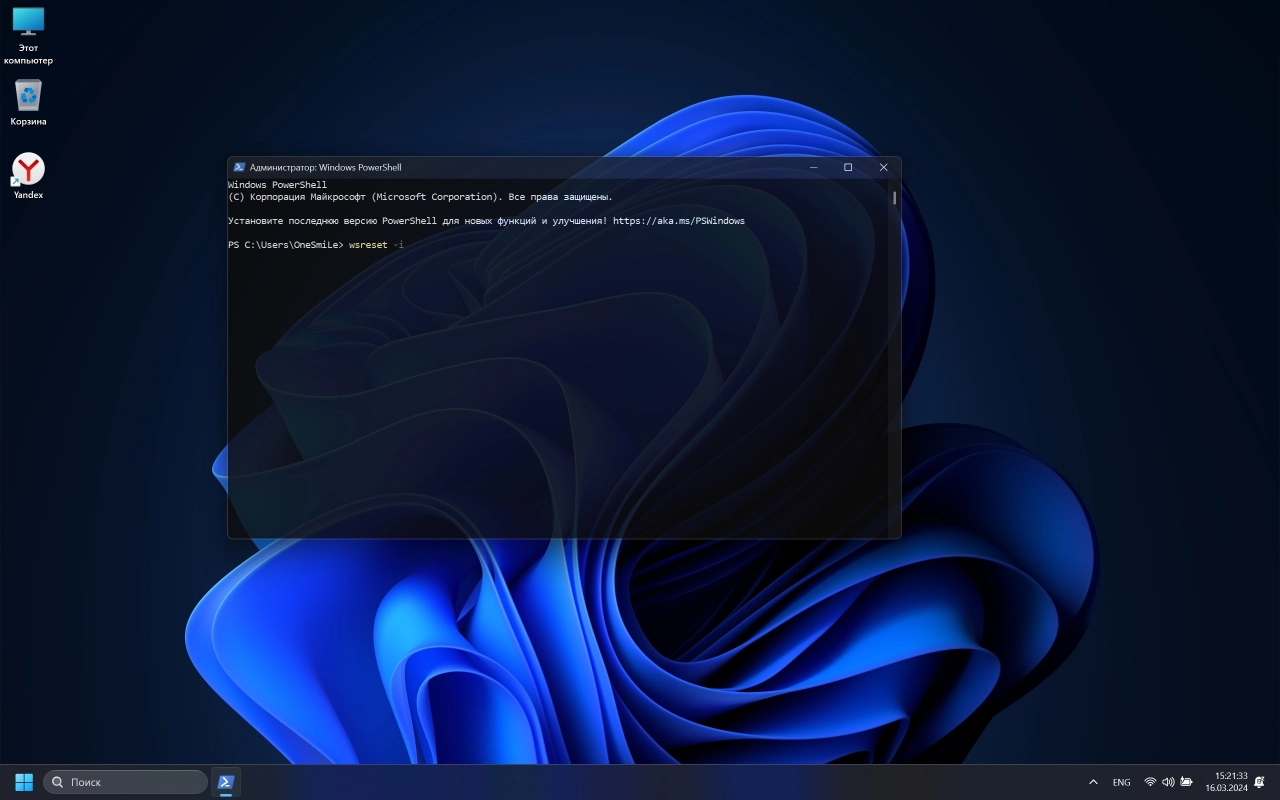This screenshot has height=800, width=1280.
Task: Click the PowerShell icon on the taskbar
Action: 226,782
